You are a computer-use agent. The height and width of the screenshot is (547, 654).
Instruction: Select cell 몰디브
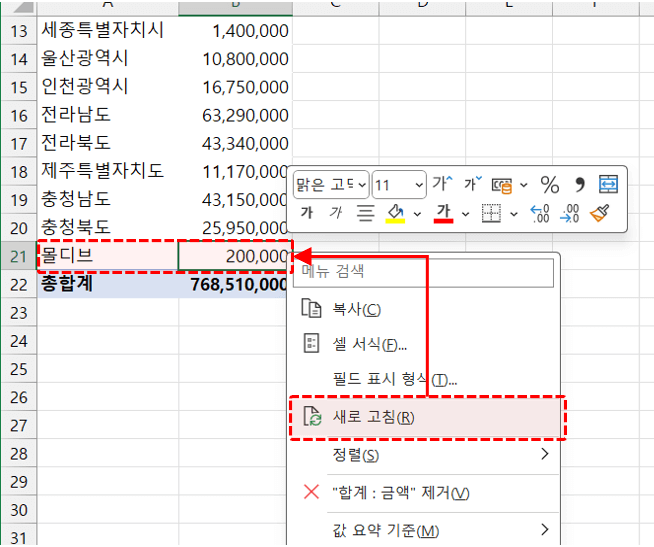pyautogui.click(x=108, y=256)
